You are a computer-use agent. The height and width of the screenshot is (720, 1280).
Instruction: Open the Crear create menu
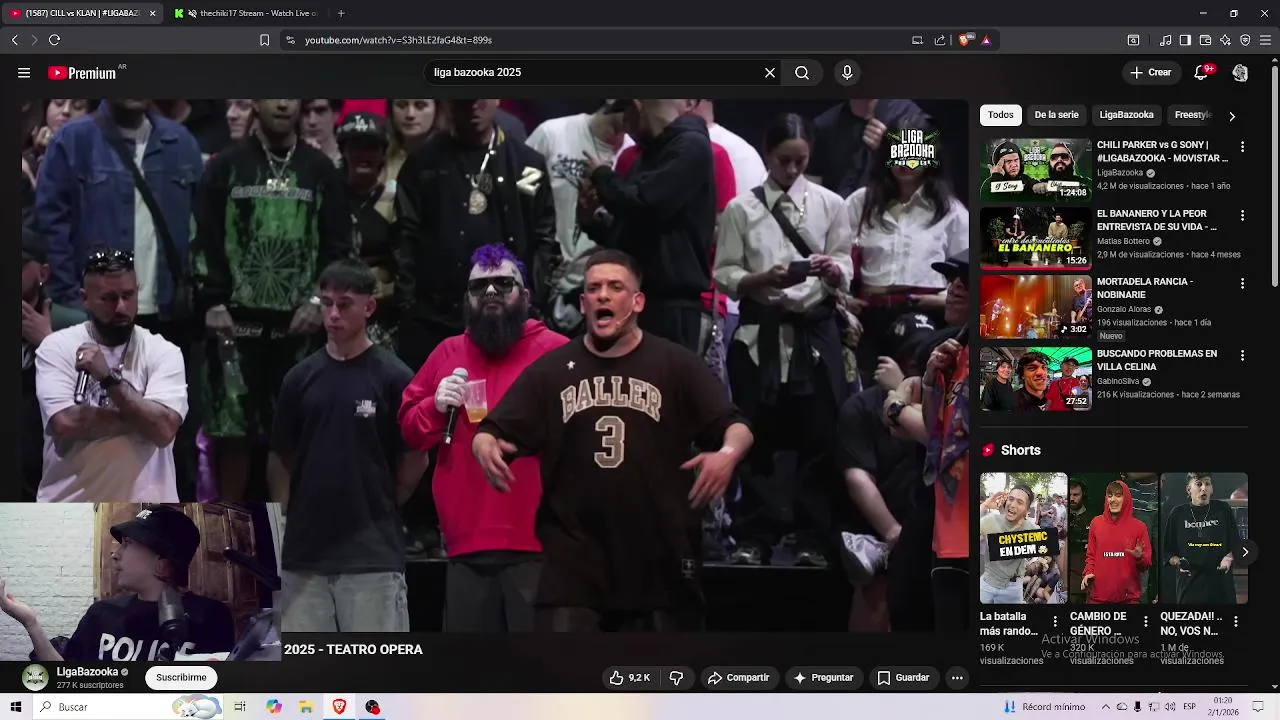1150,73
